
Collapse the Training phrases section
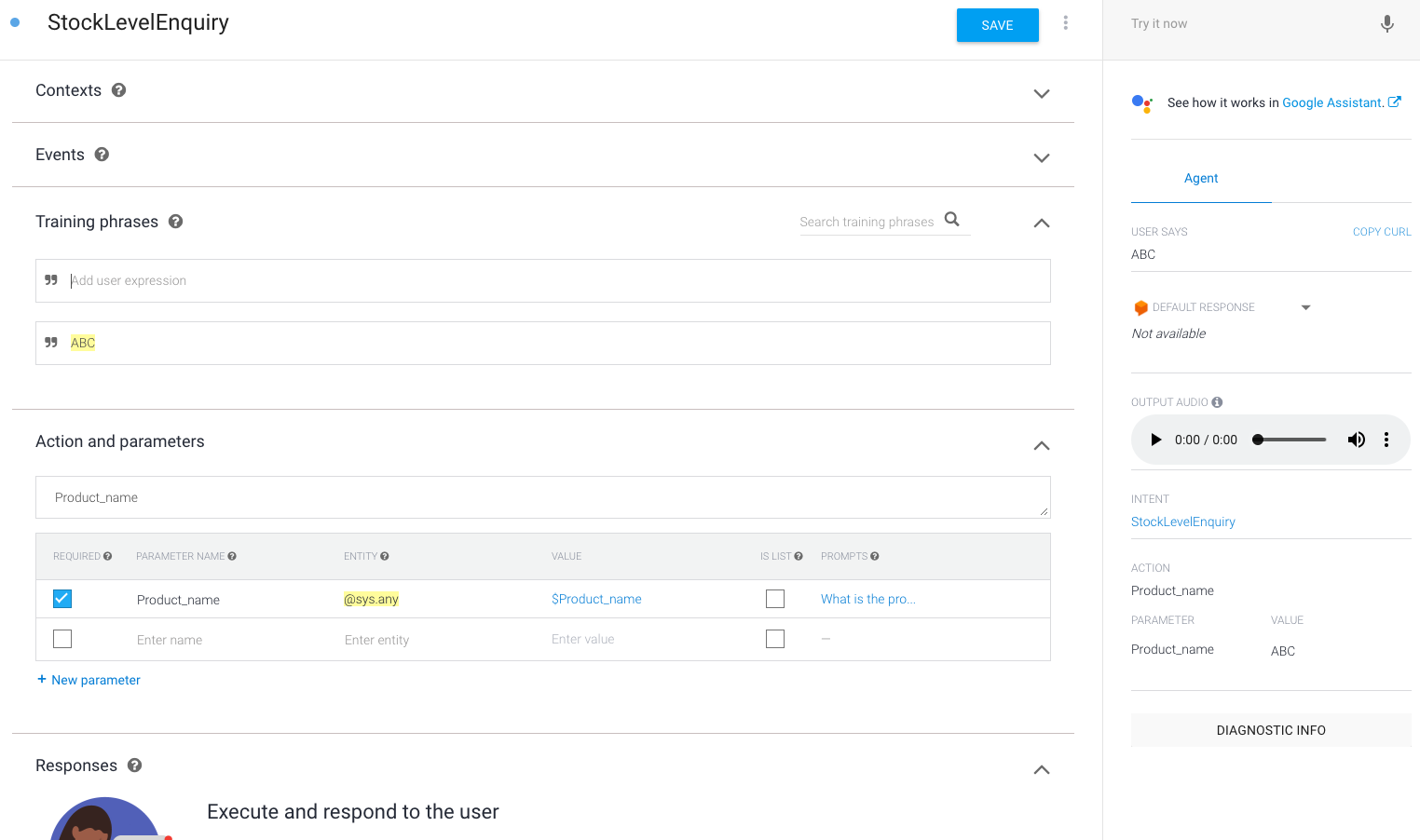coord(1042,224)
